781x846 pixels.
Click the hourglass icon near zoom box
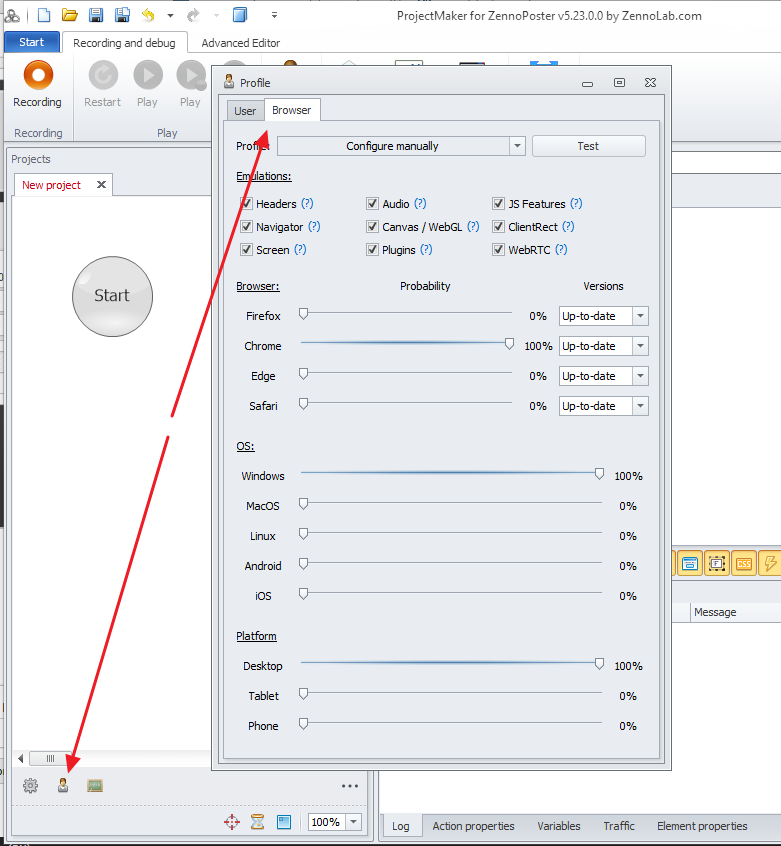pyautogui.click(x=258, y=822)
